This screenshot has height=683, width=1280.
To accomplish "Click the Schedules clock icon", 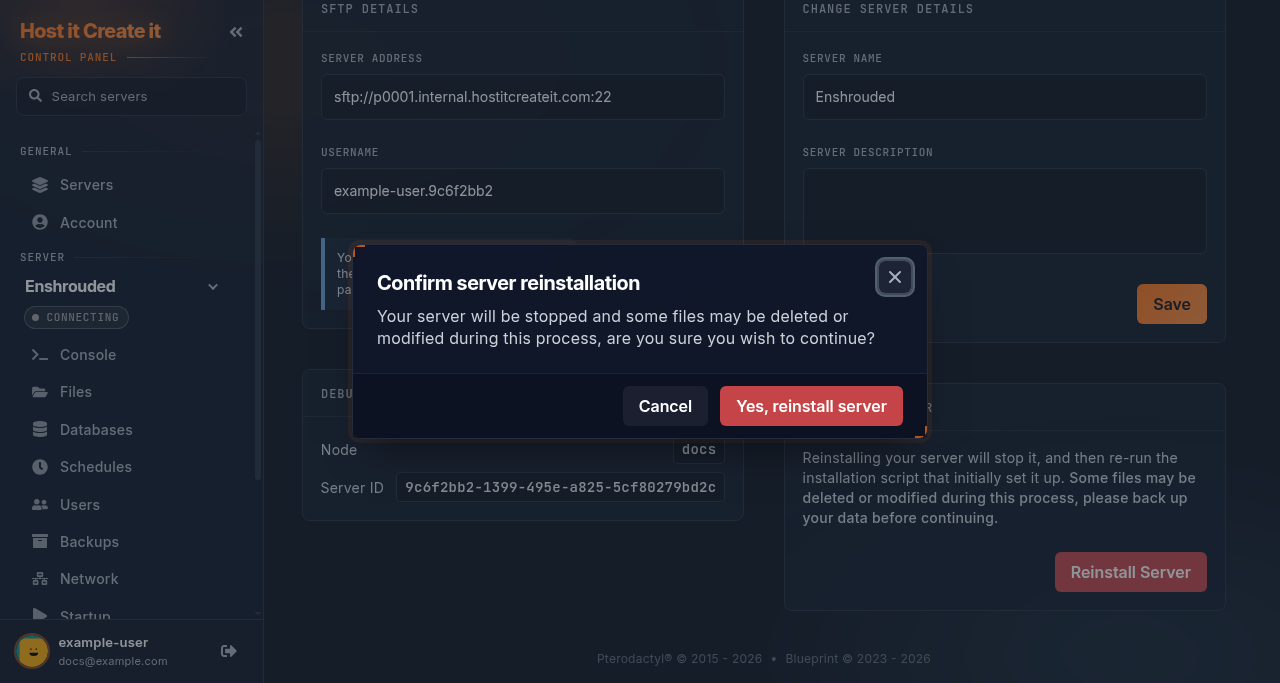I will (x=40, y=467).
